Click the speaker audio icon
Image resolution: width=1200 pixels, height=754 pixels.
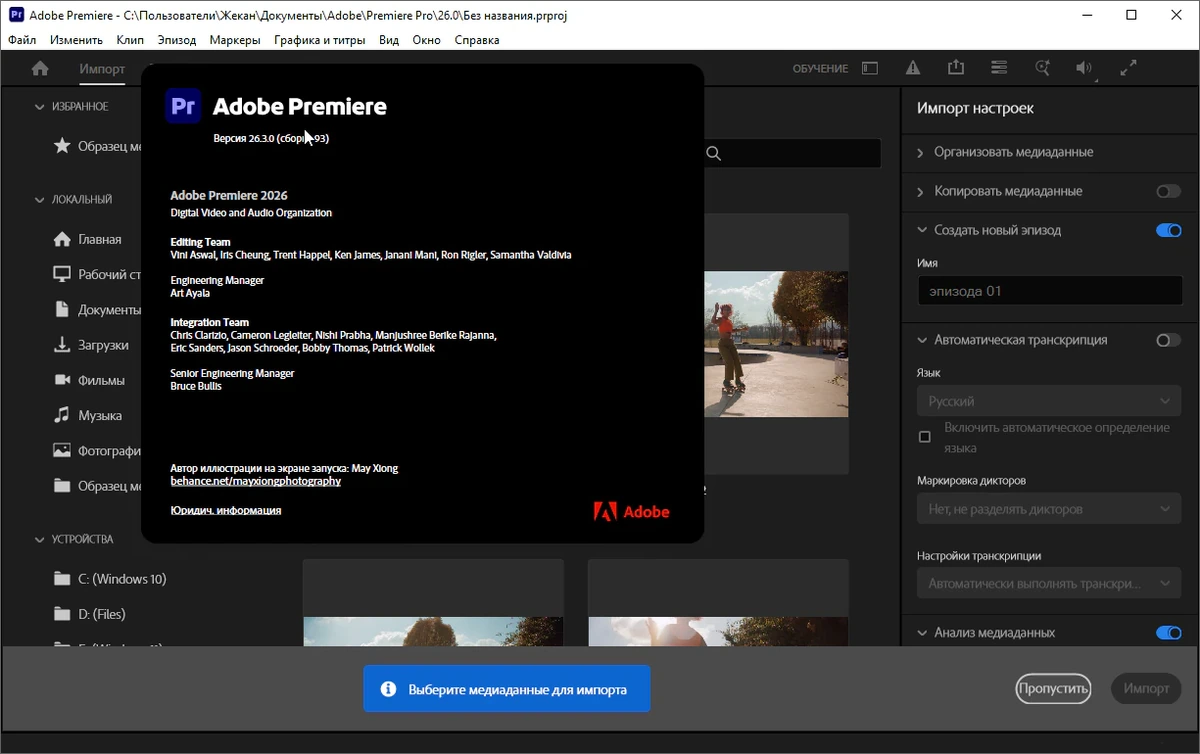1084,68
